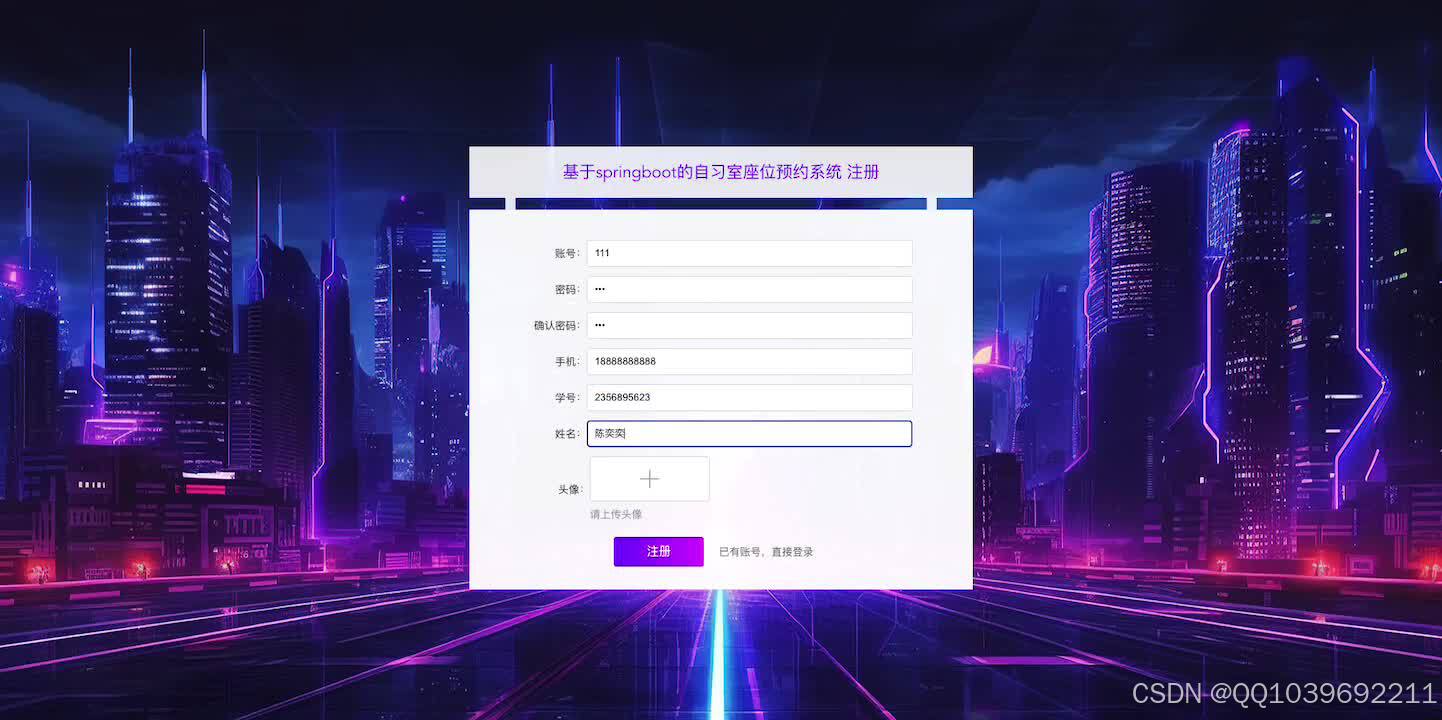Click the 学号 field label
This screenshot has height=720, width=1442.
click(567, 397)
